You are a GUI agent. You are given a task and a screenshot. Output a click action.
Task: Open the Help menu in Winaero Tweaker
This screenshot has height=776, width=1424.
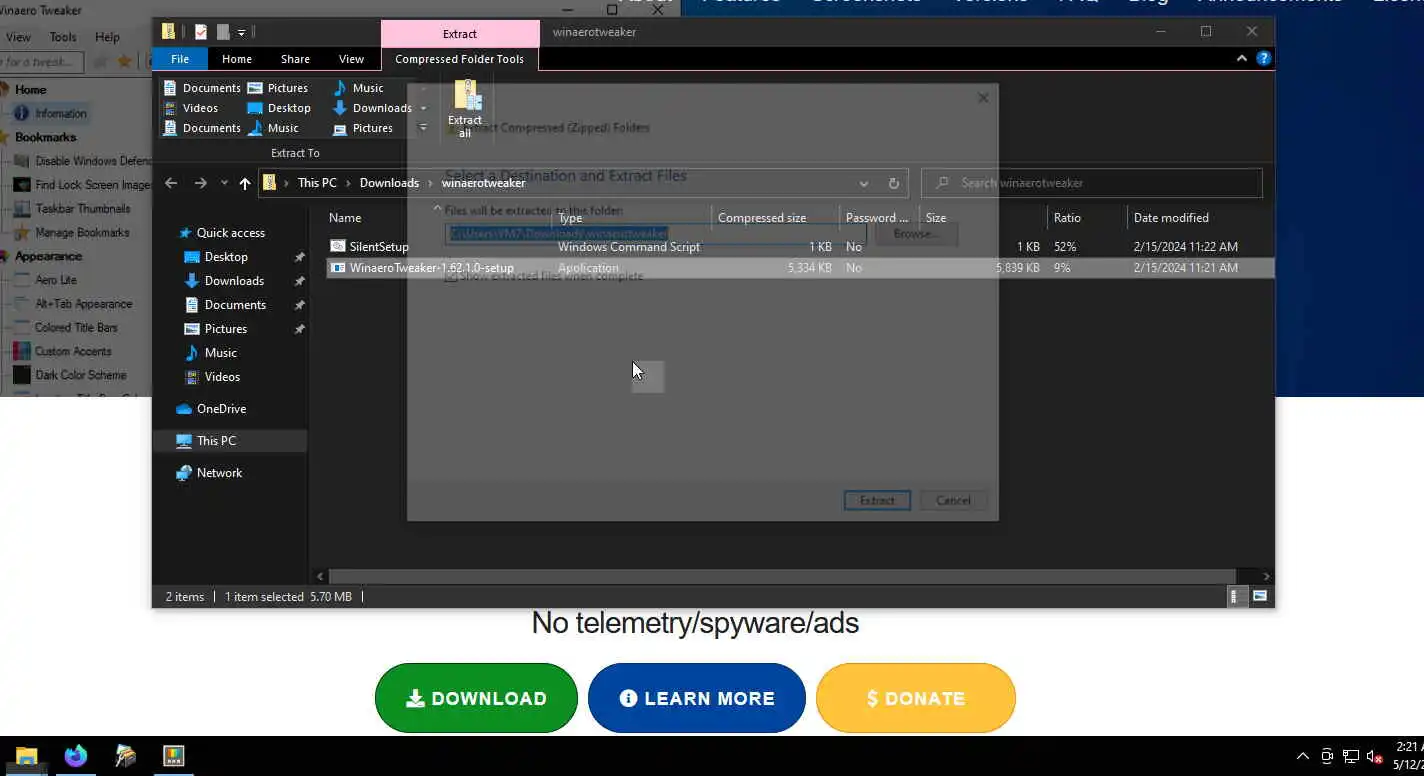tap(107, 37)
